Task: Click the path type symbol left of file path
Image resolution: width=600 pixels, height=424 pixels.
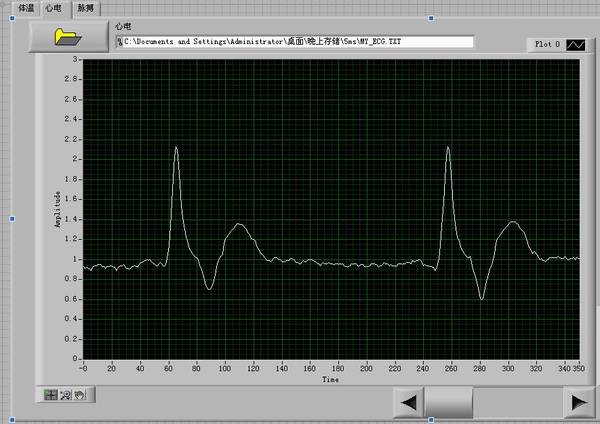Action: (119, 43)
